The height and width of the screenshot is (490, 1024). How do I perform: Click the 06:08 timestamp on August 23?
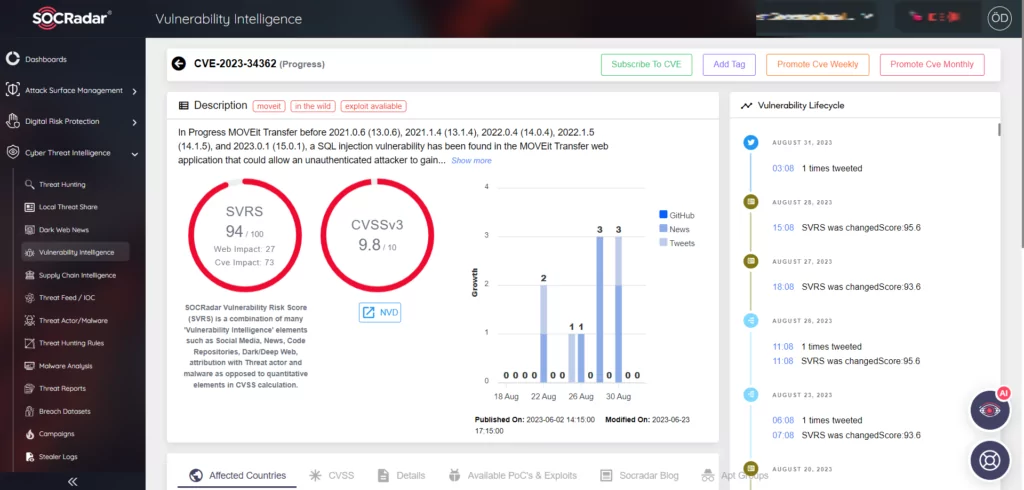pos(783,421)
